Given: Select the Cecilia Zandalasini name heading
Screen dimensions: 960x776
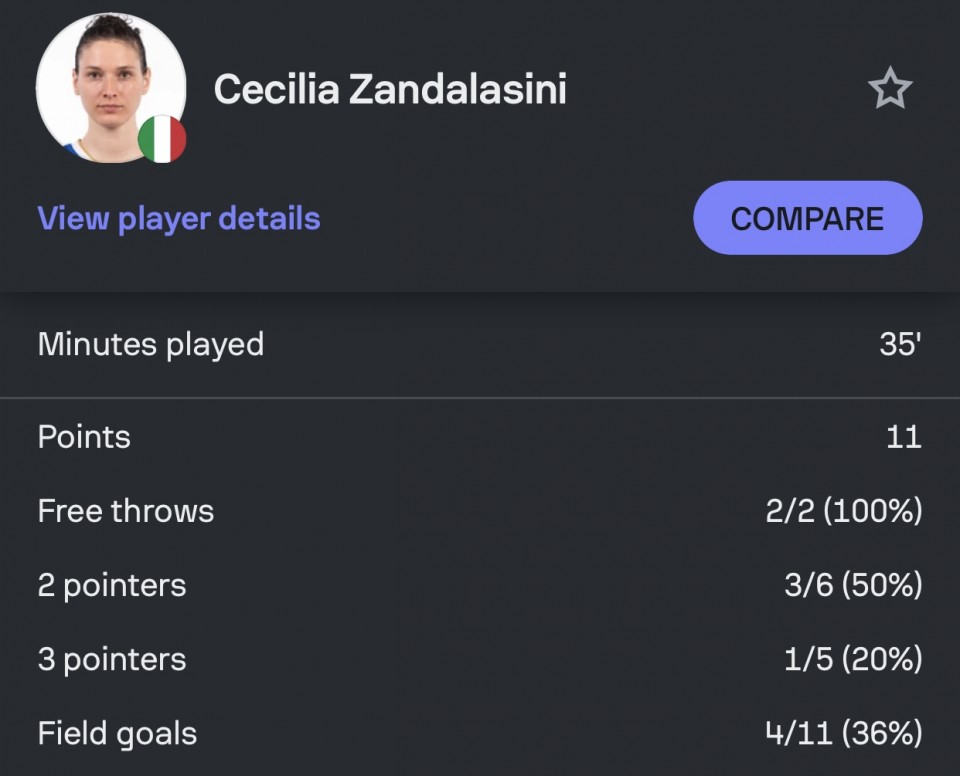Looking at the screenshot, I should pos(390,89).
